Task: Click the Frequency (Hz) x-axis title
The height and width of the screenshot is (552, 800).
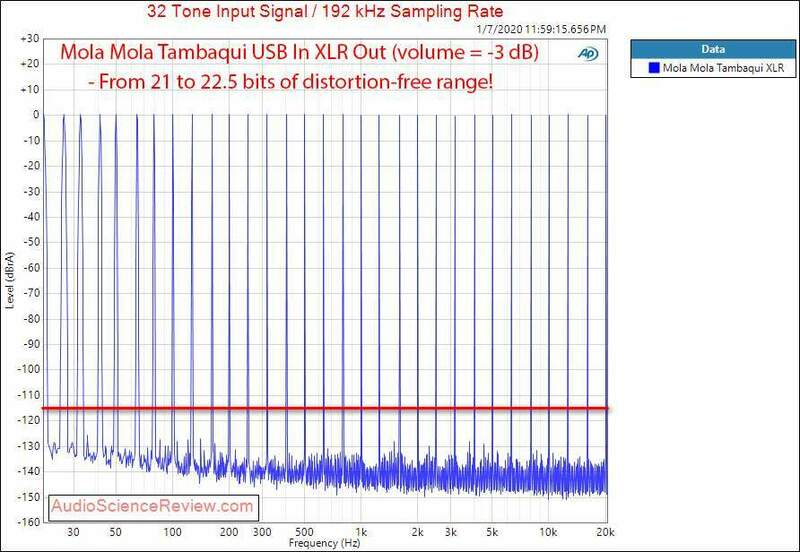Action: pyautogui.click(x=326, y=543)
